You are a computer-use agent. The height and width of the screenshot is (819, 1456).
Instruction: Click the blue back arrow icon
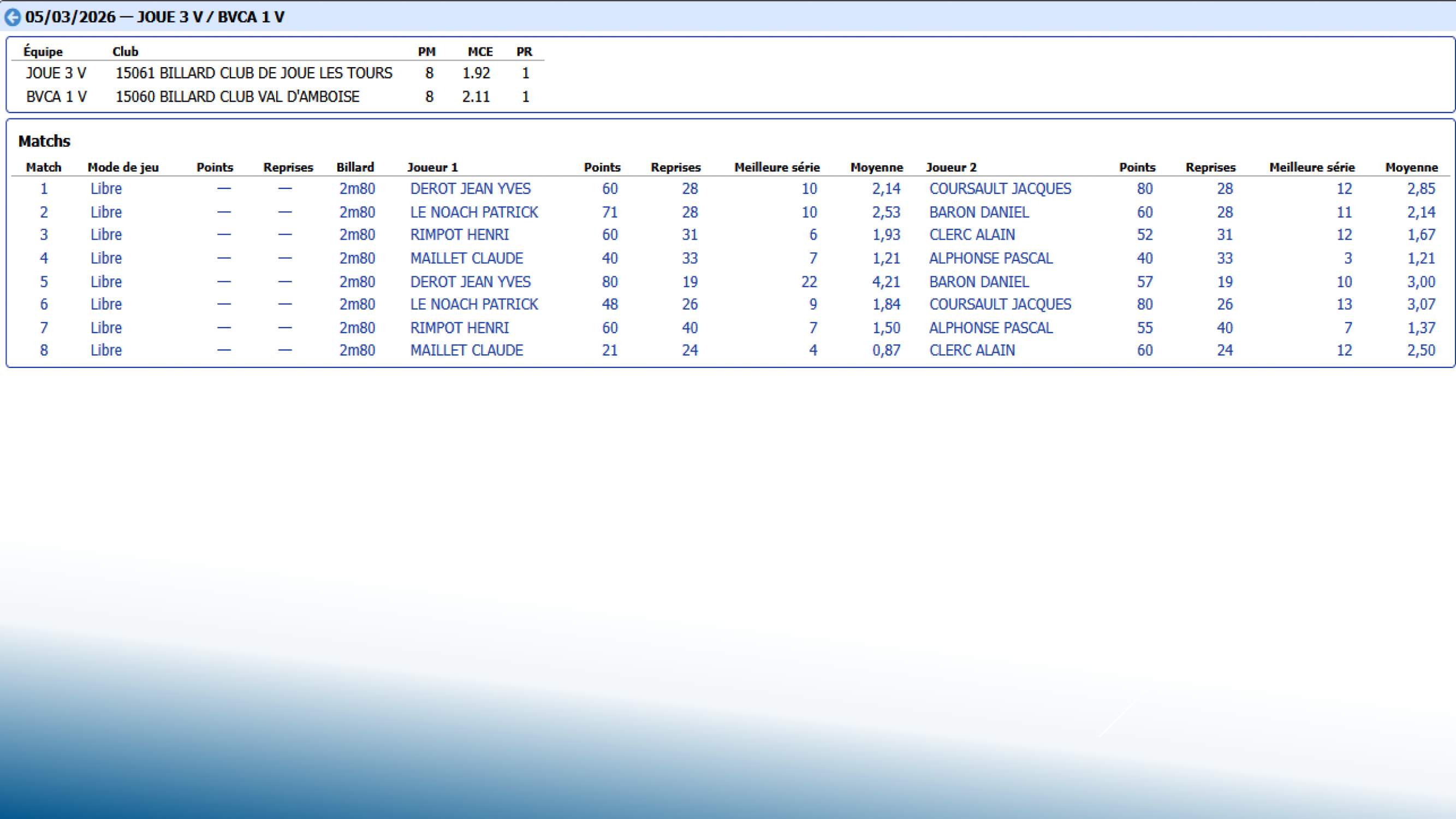click(13, 16)
